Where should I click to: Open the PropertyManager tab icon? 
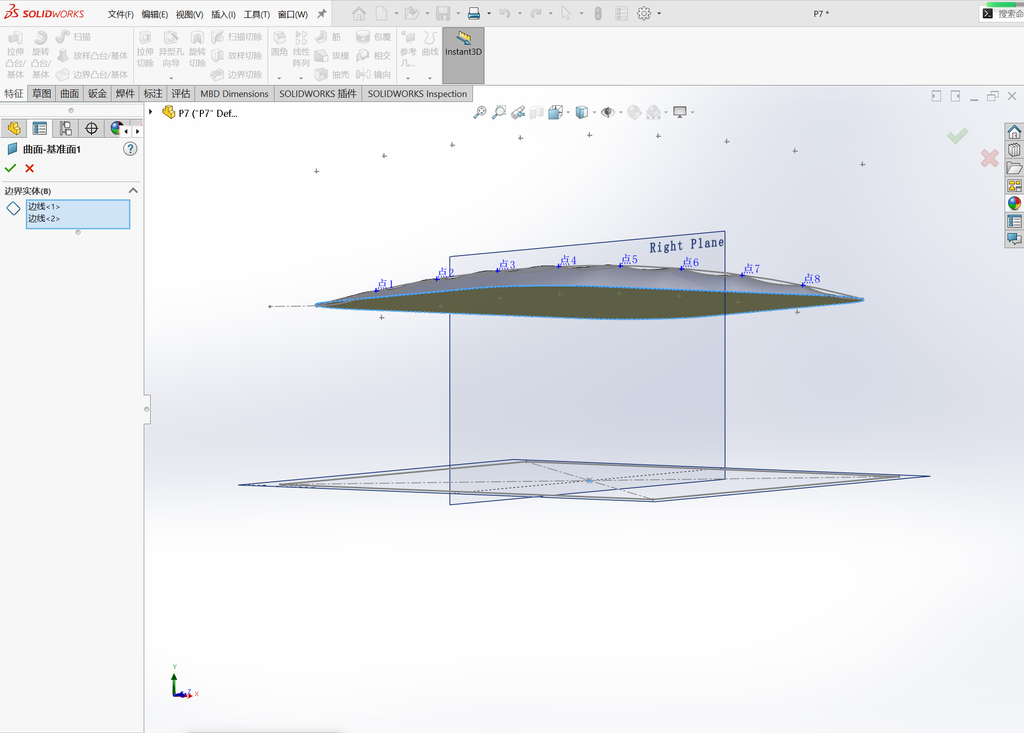[40, 129]
